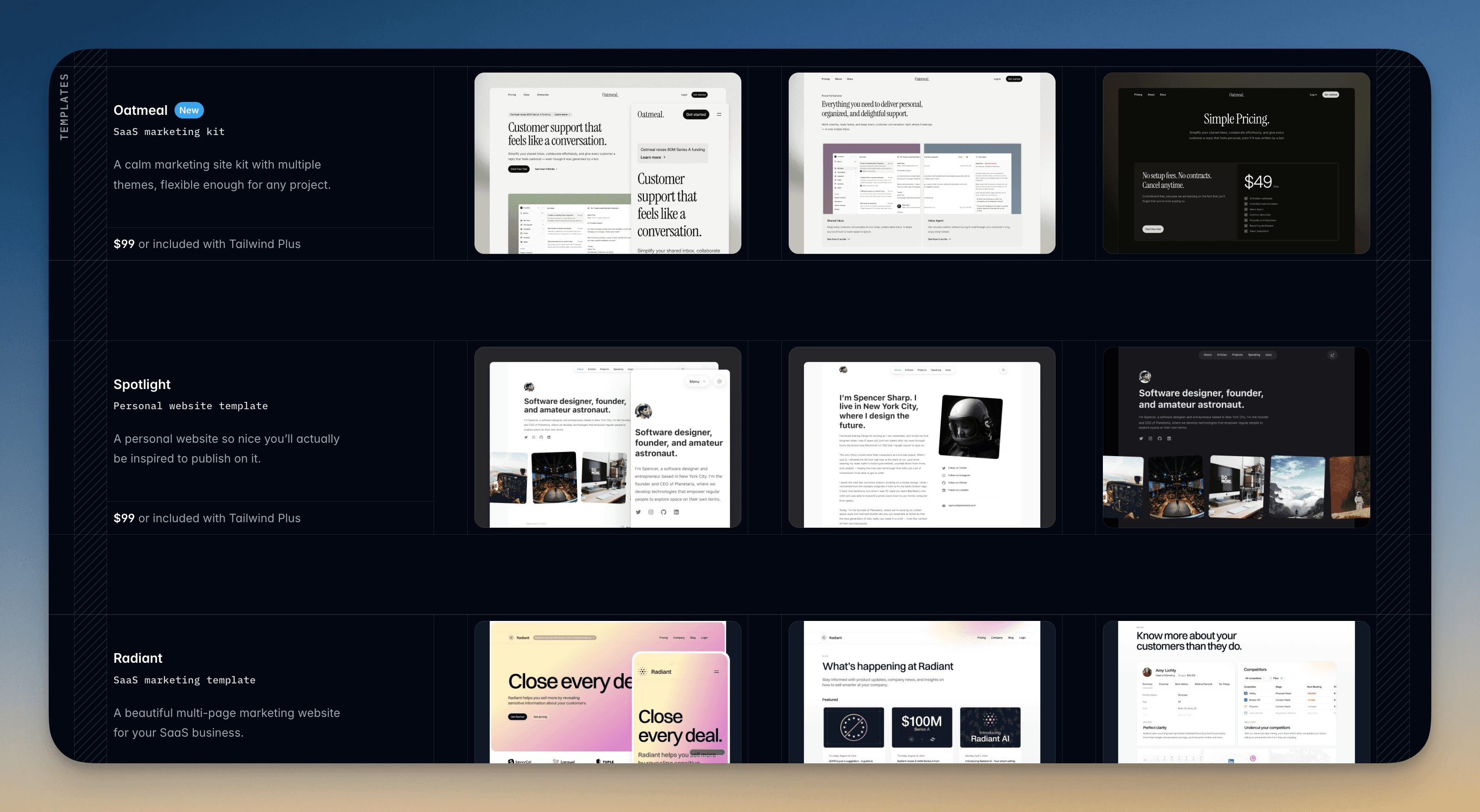Open the Radiant mobile preview menu icon
Screen dimensions: 1480x812
click(717, 671)
